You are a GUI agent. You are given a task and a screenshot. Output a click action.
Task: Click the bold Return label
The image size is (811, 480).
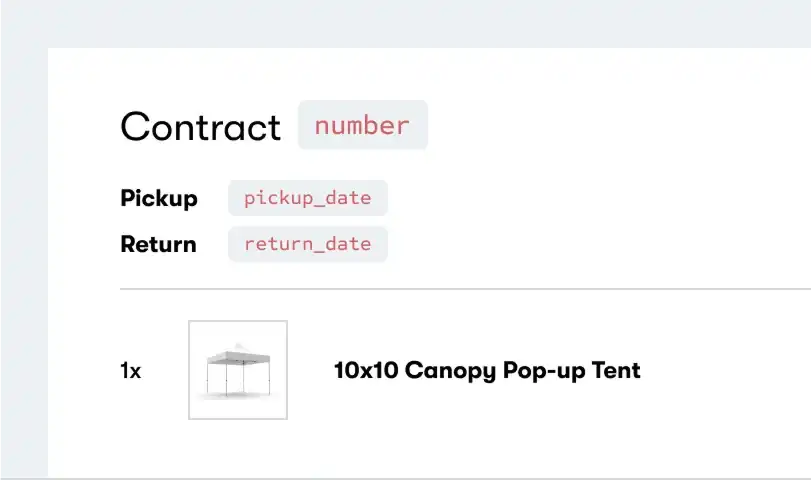[158, 244]
